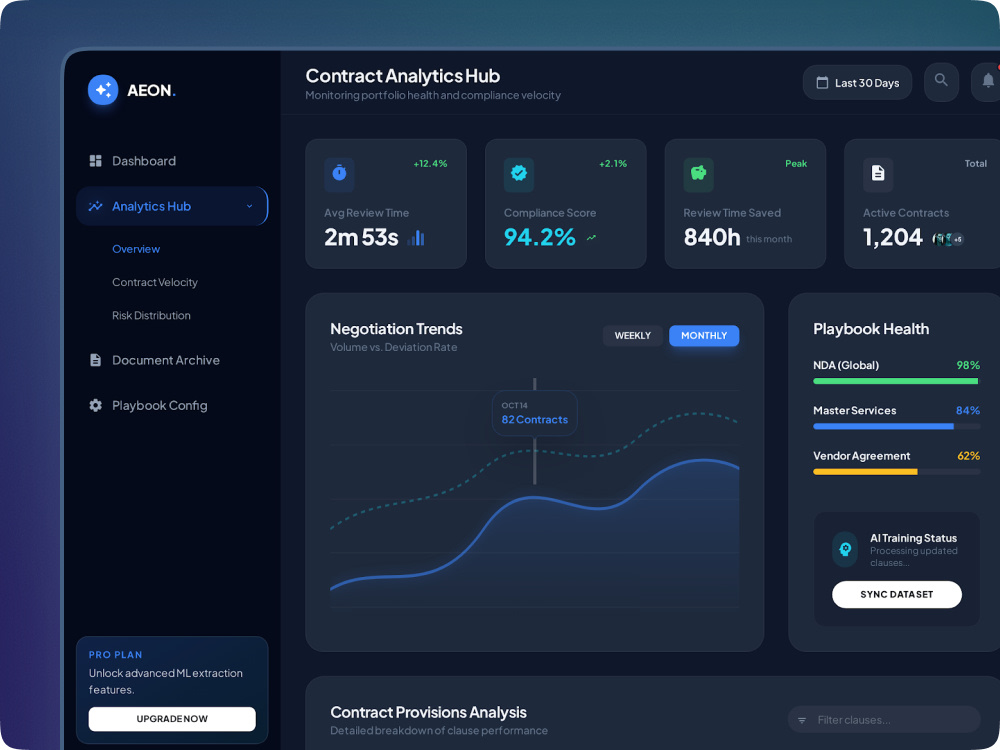Click the '+2.1%' change value
Viewport: 1000px width, 750px height.
pyautogui.click(x=613, y=164)
